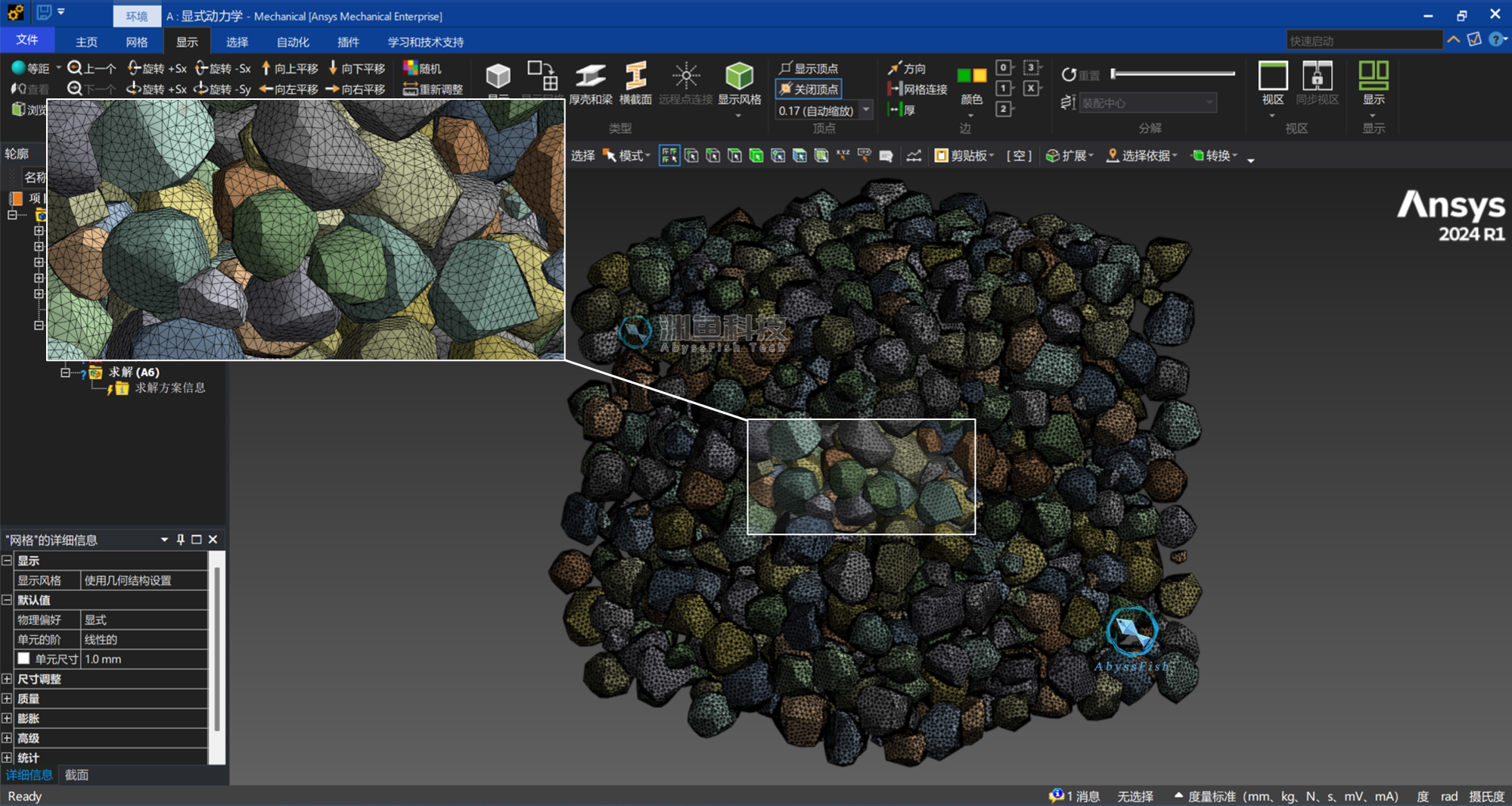Pan the view down
Viewport: 1512px width, 806px height.
[356, 68]
